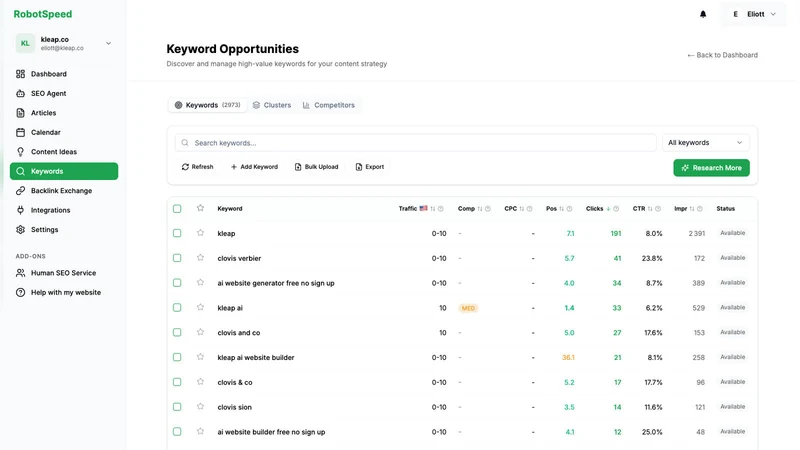Select Keywords in the sidebar
This screenshot has height=450, width=800.
[x=64, y=171]
